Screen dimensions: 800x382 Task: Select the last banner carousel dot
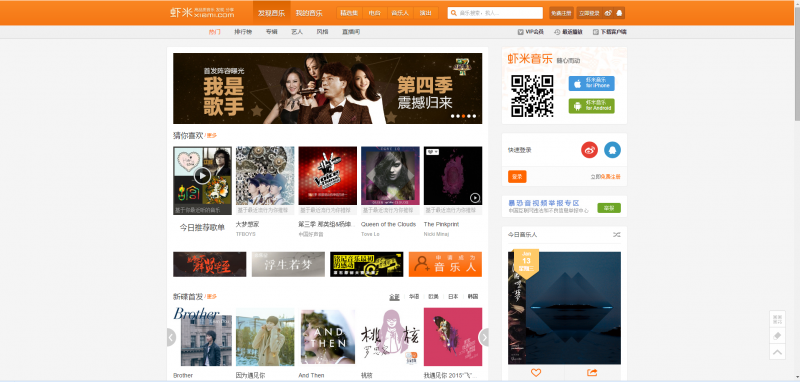474,116
